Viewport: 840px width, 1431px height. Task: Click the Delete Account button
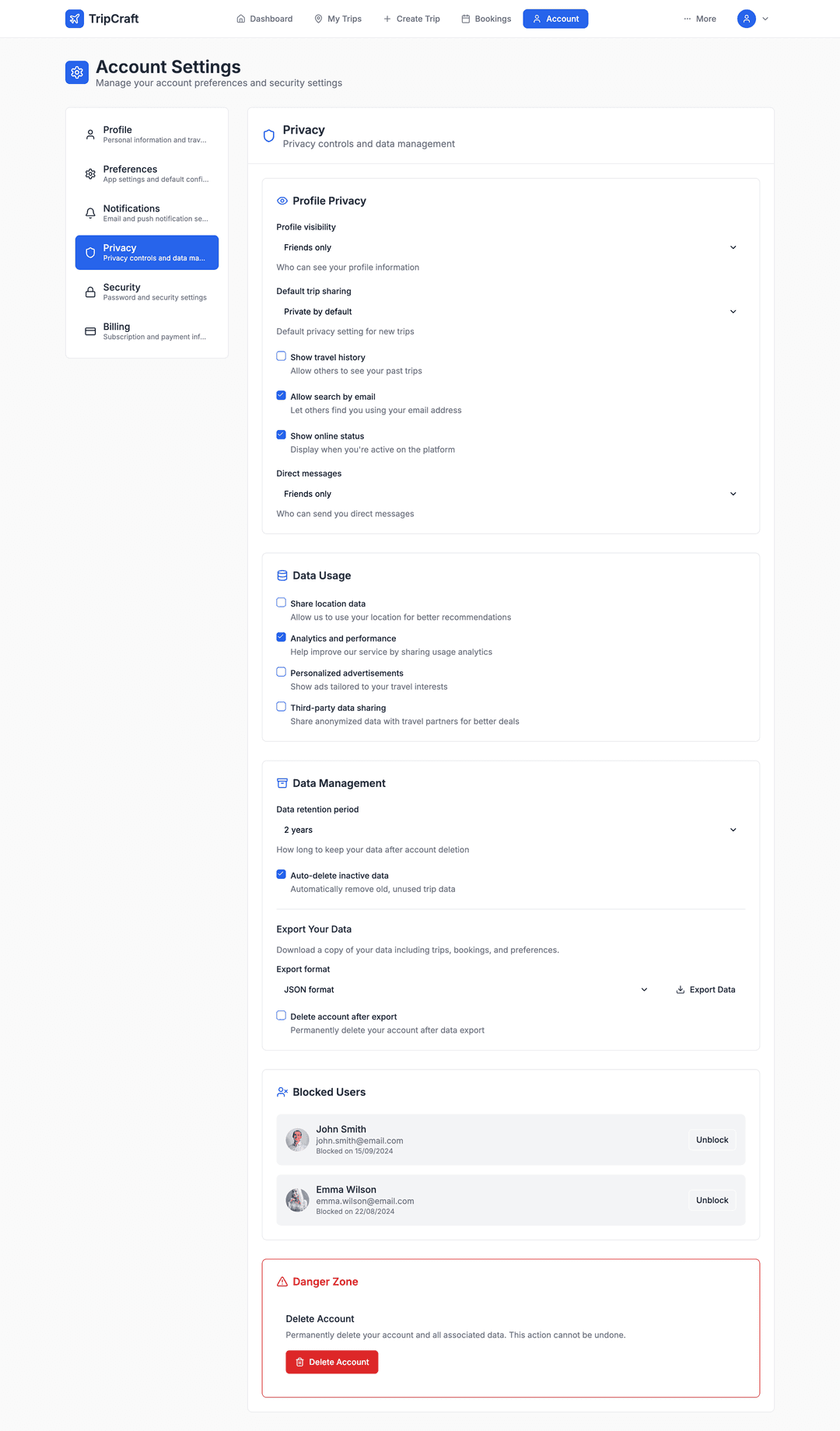(x=331, y=1362)
